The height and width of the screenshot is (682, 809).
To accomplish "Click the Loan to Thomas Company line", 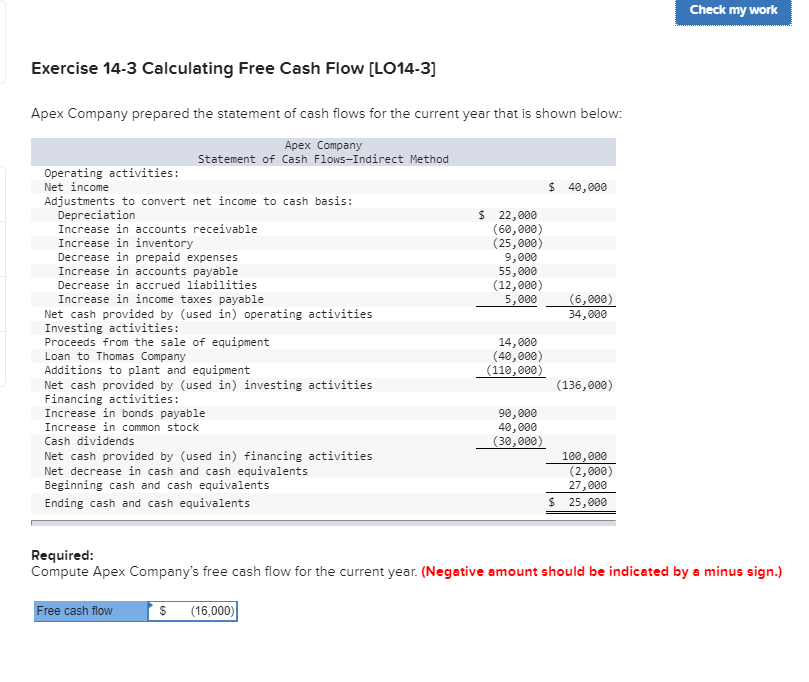I will click(x=118, y=355).
